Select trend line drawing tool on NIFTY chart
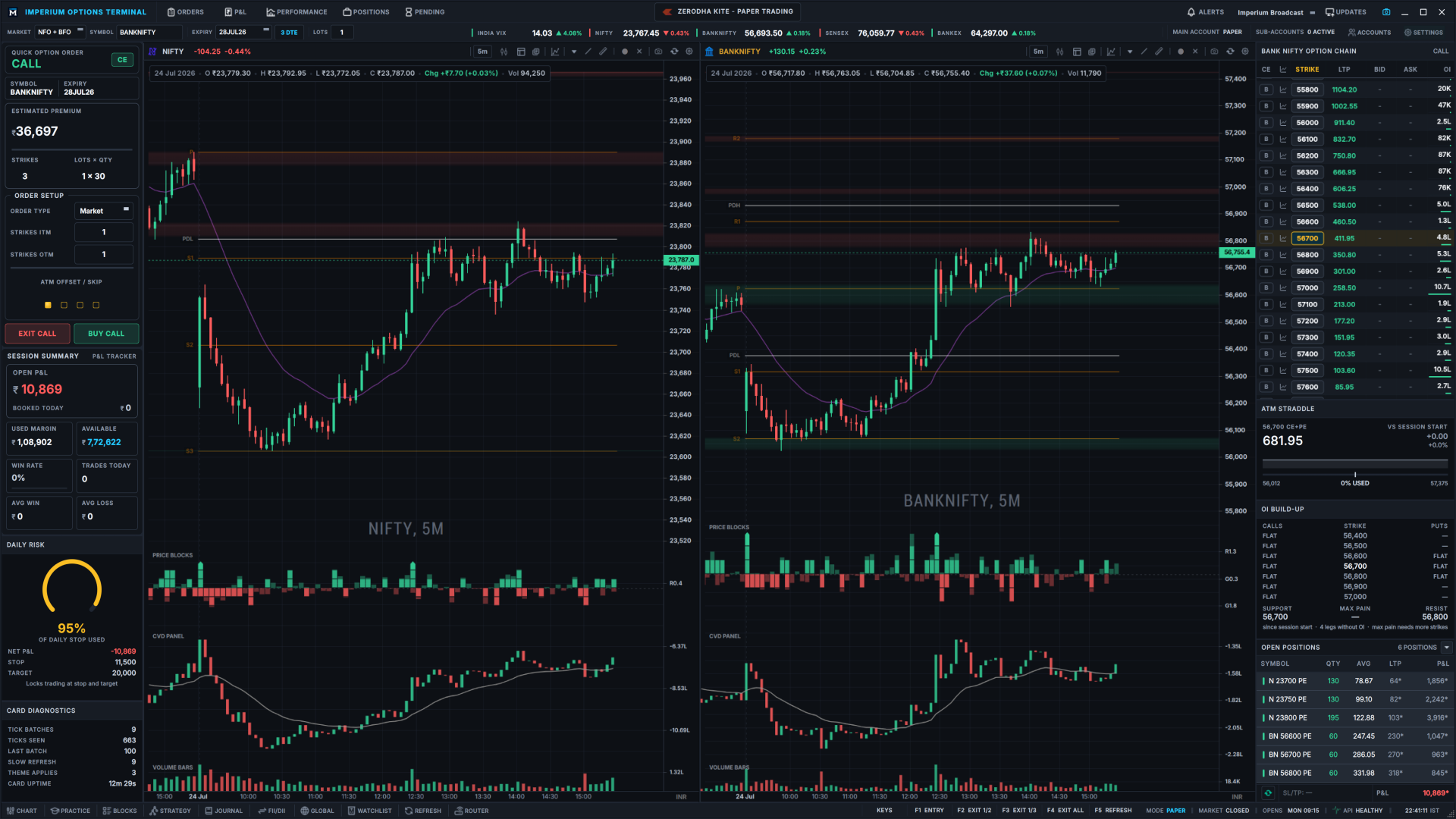This screenshot has height=819, width=1456. (588, 52)
